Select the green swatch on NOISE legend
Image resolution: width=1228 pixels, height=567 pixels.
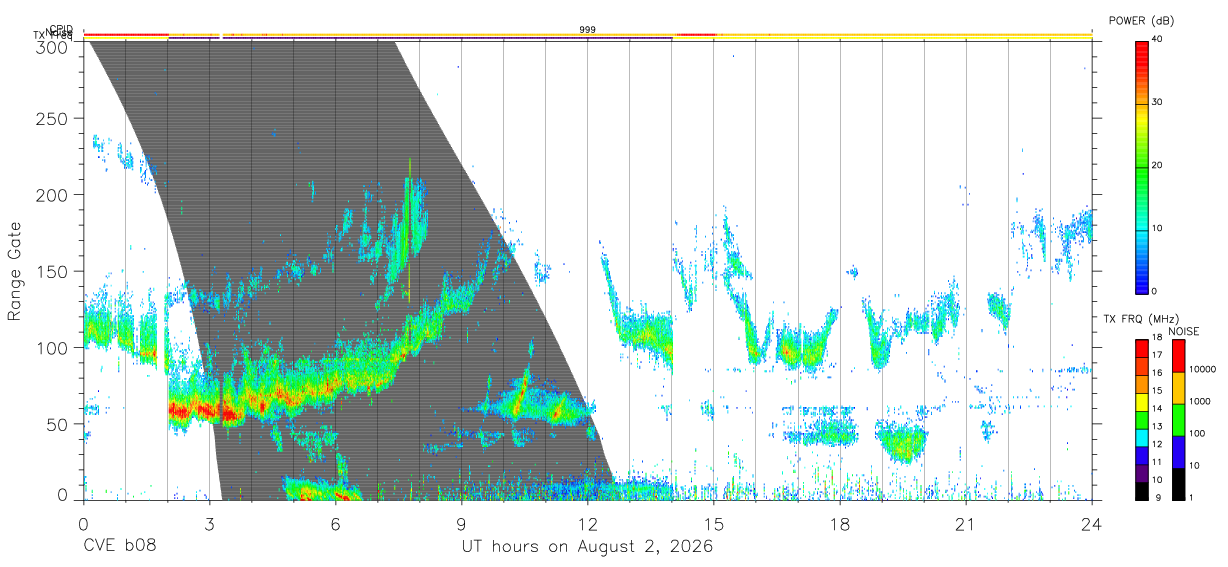click(x=1178, y=420)
